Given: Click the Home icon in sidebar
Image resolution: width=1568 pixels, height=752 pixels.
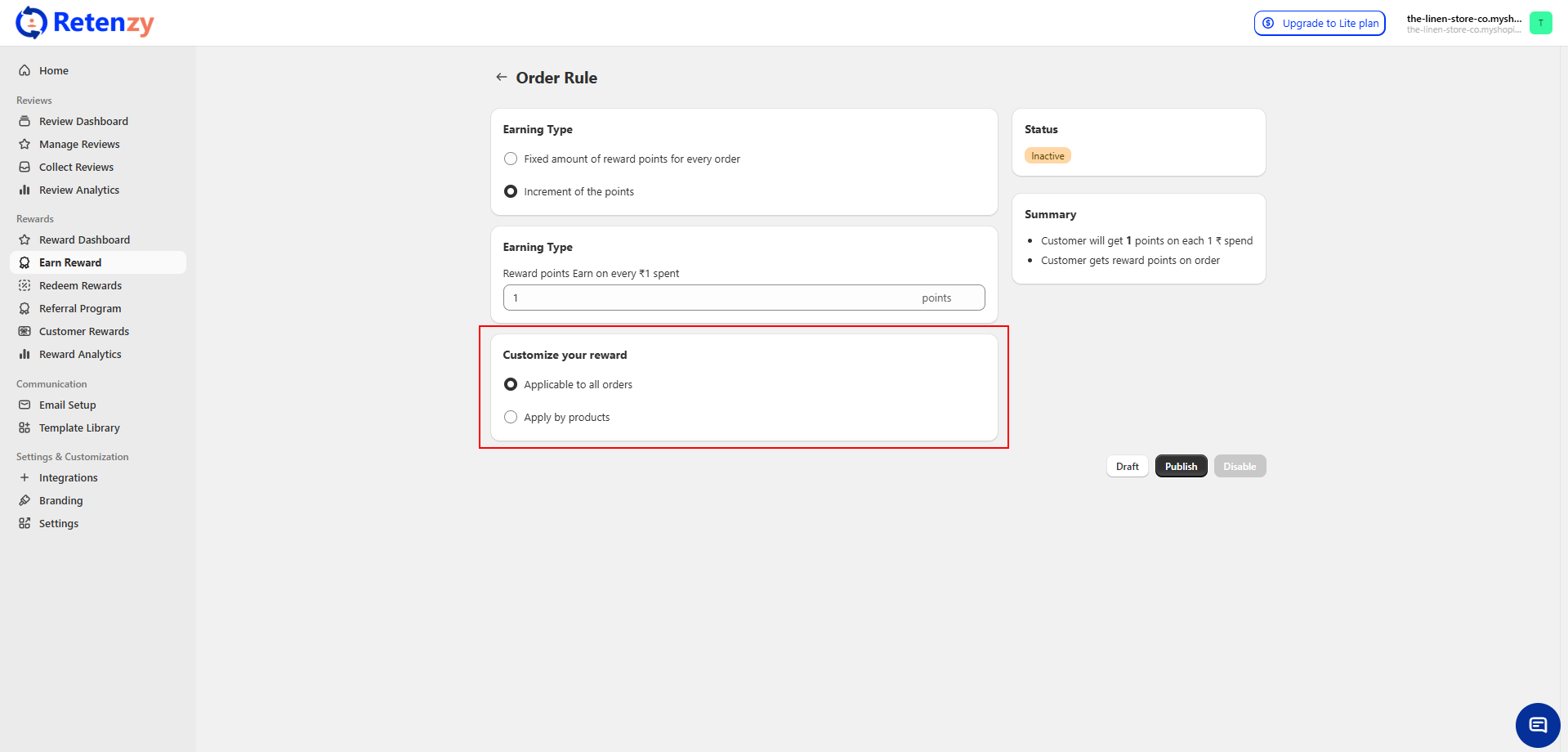Looking at the screenshot, I should [25, 71].
